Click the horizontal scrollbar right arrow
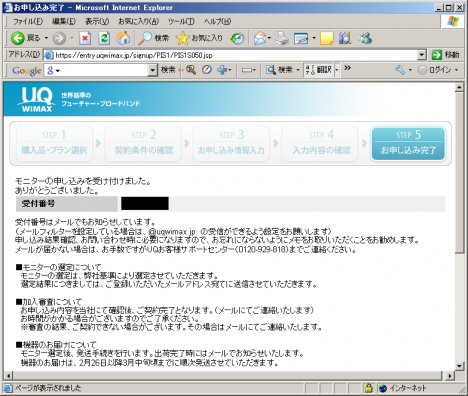The image size is (468, 396). pyautogui.click(x=450, y=376)
